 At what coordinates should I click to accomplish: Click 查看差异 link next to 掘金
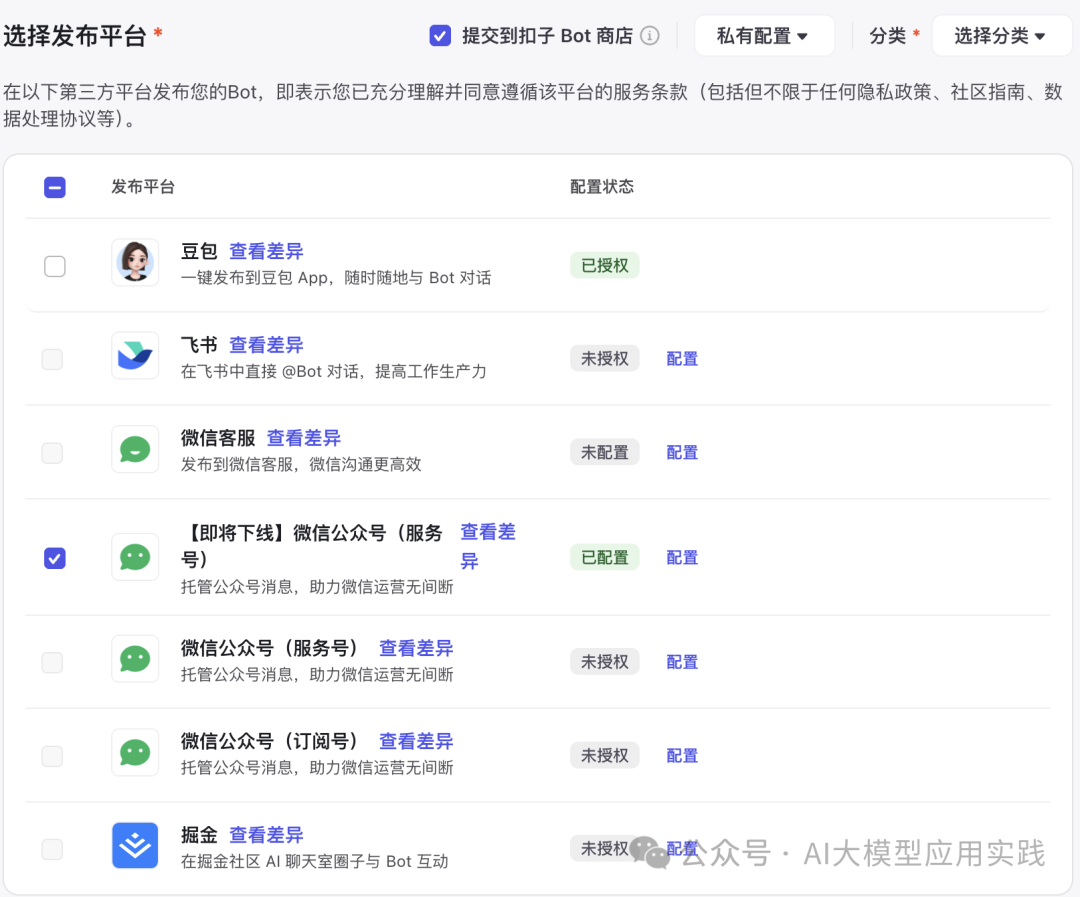coord(266,835)
